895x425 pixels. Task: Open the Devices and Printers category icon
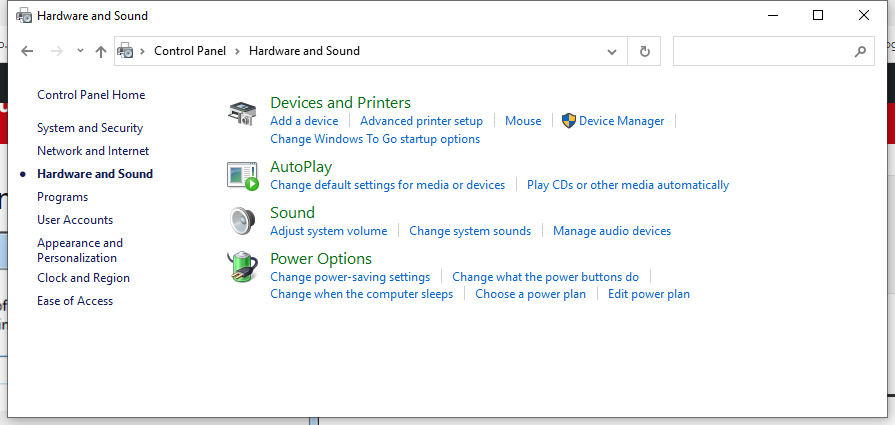pos(243,113)
